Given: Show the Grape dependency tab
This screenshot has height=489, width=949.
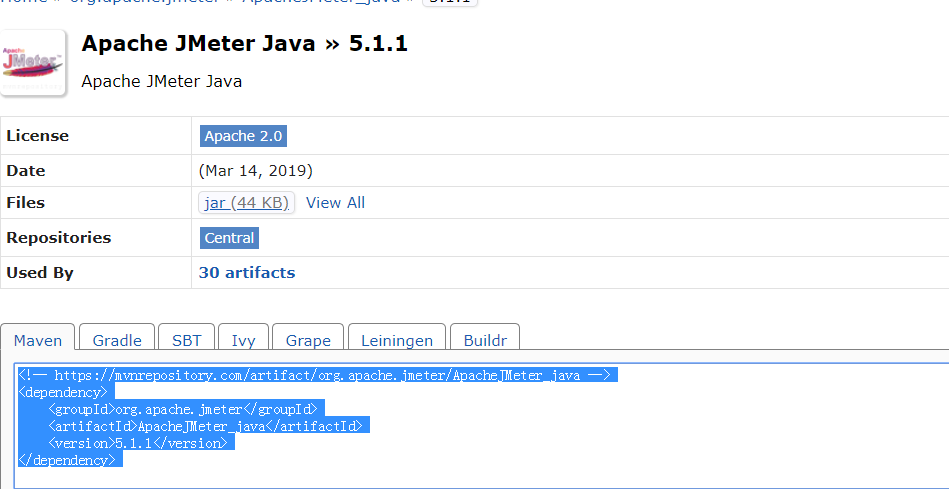Looking at the screenshot, I should (x=308, y=340).
